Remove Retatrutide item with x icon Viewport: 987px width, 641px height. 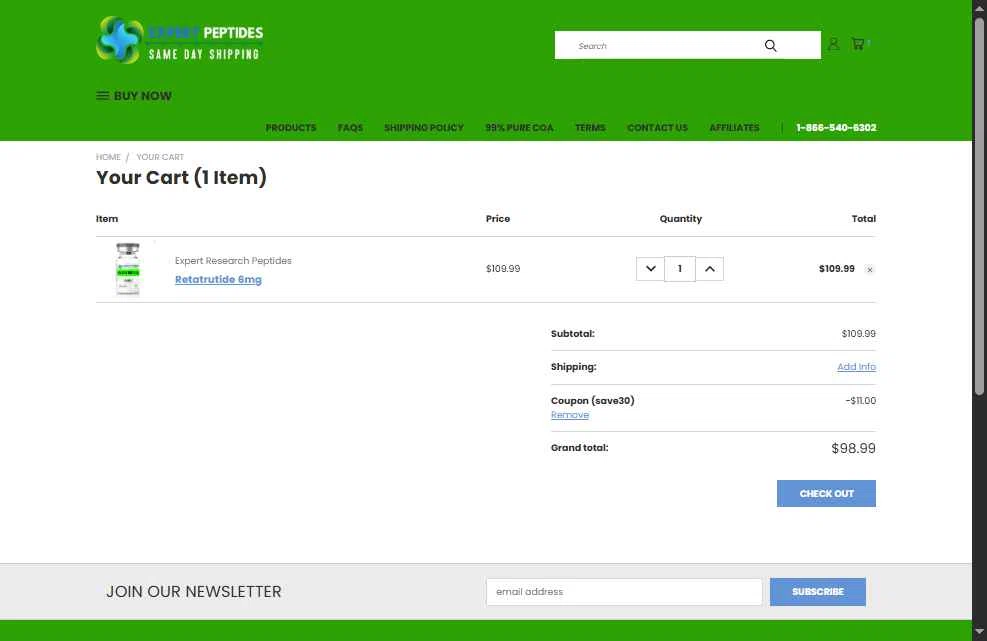[x=870, y=269]
